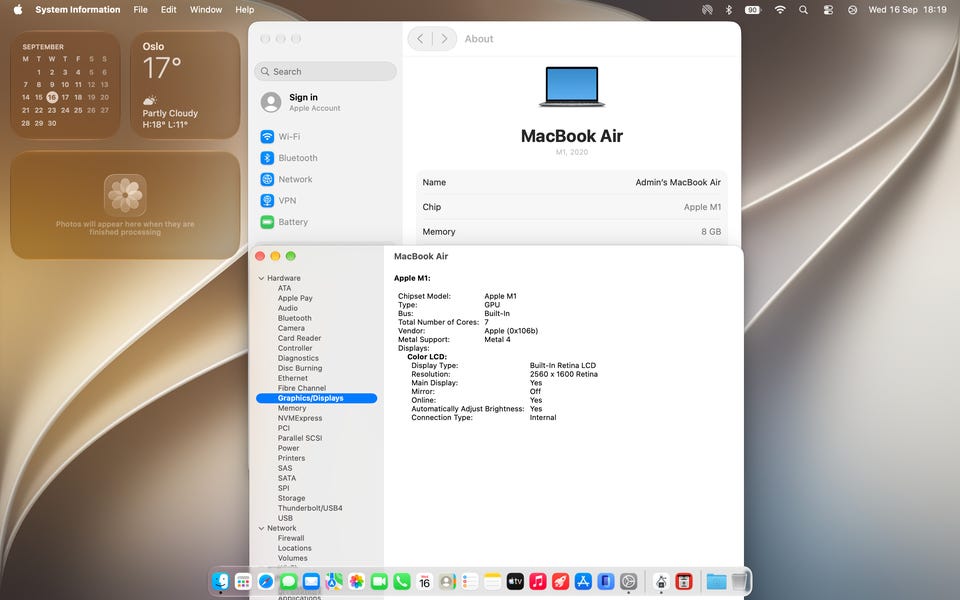Click the Search field in System Settings
This screenshot has width=960, height=600.
click(325, 72)
